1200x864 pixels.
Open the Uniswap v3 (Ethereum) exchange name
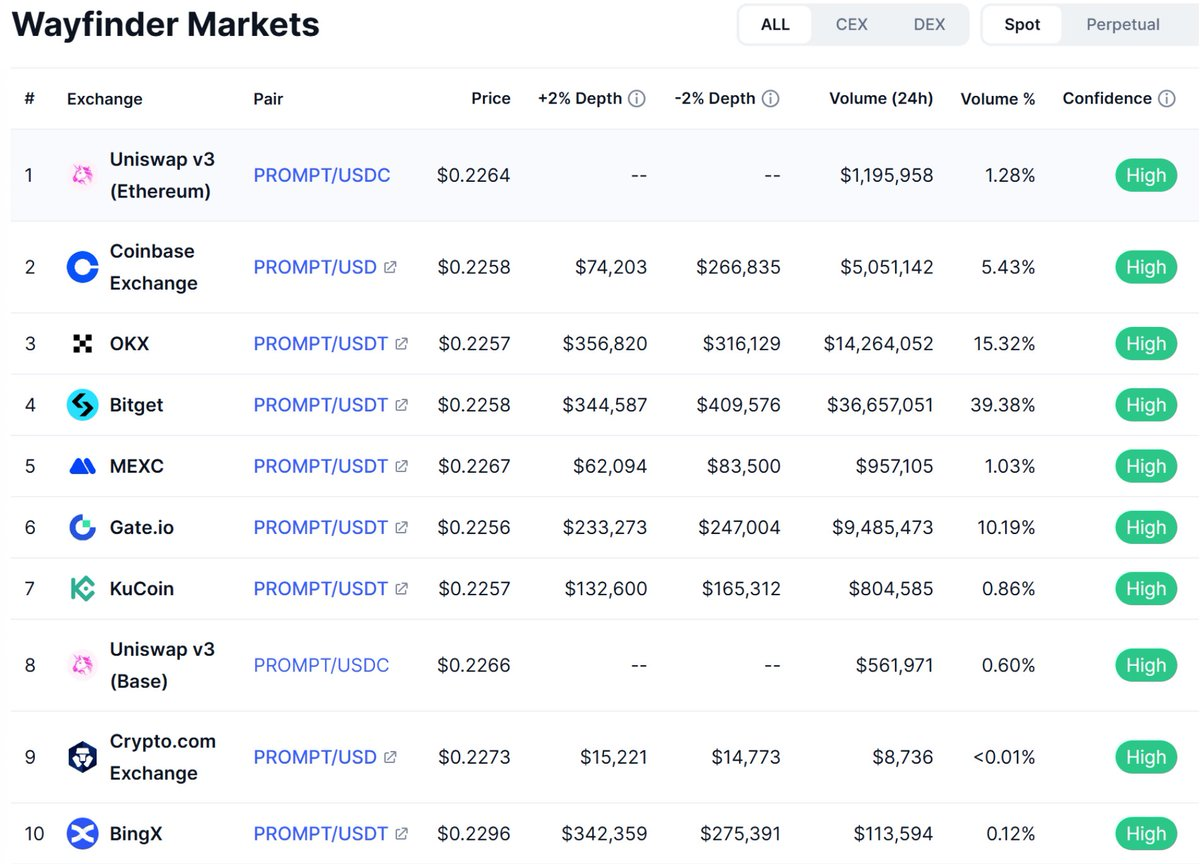(162, 175)
